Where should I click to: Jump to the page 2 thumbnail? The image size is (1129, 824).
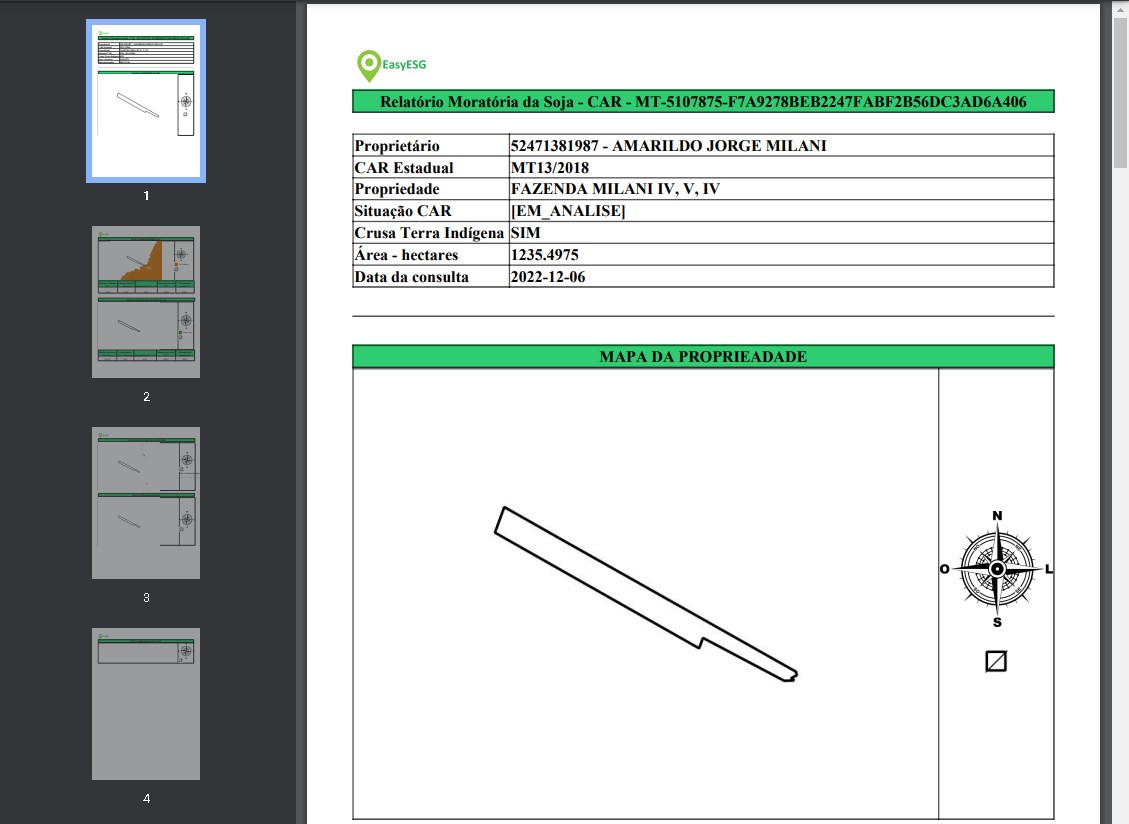[x=146, y=301]
